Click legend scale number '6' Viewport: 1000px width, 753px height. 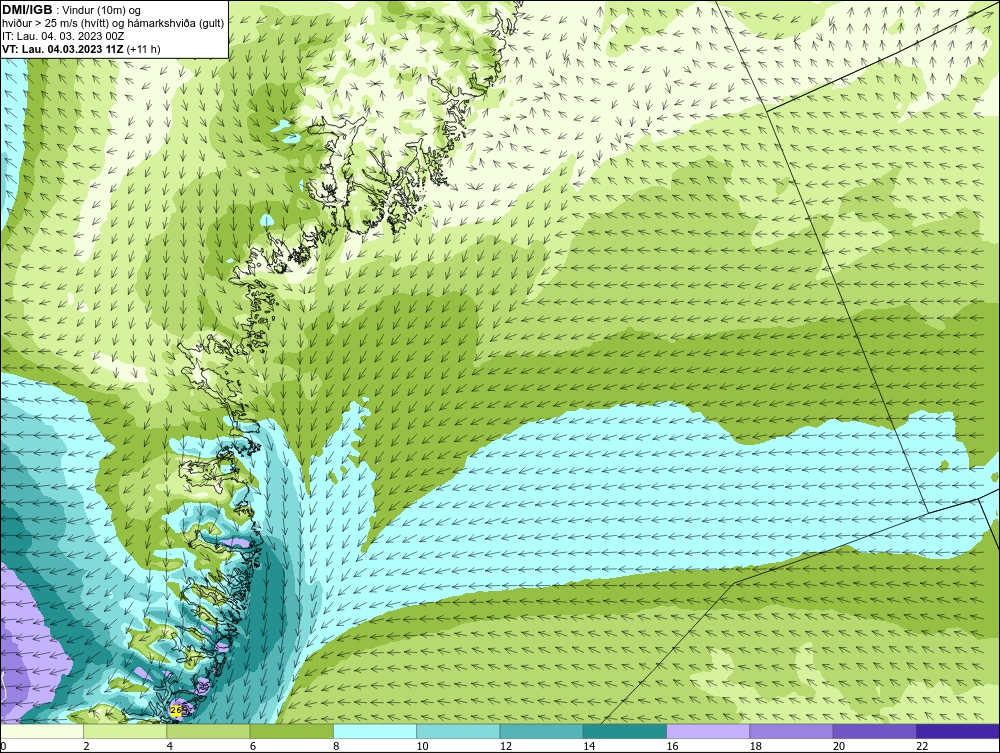click(253, 747)
